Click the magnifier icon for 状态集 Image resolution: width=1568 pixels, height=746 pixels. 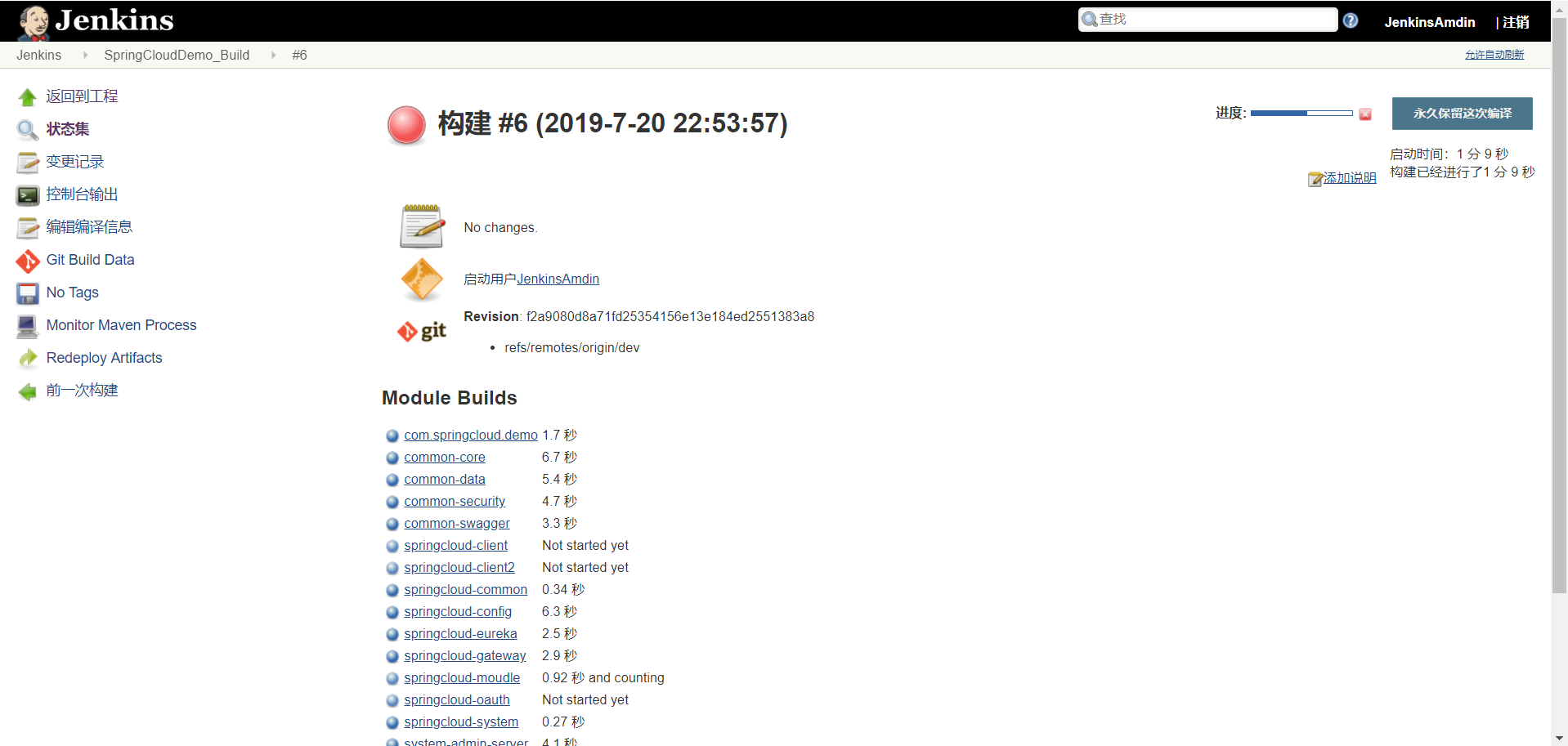click(28, 130)
